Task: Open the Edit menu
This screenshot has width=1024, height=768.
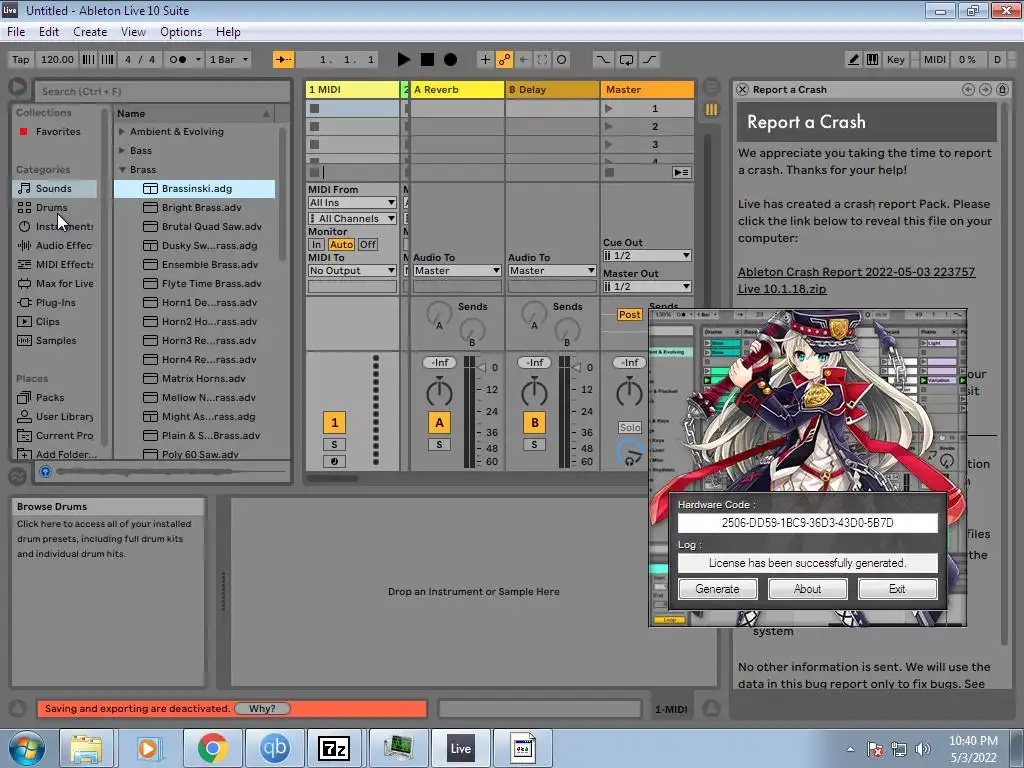Action: point(48,31)
